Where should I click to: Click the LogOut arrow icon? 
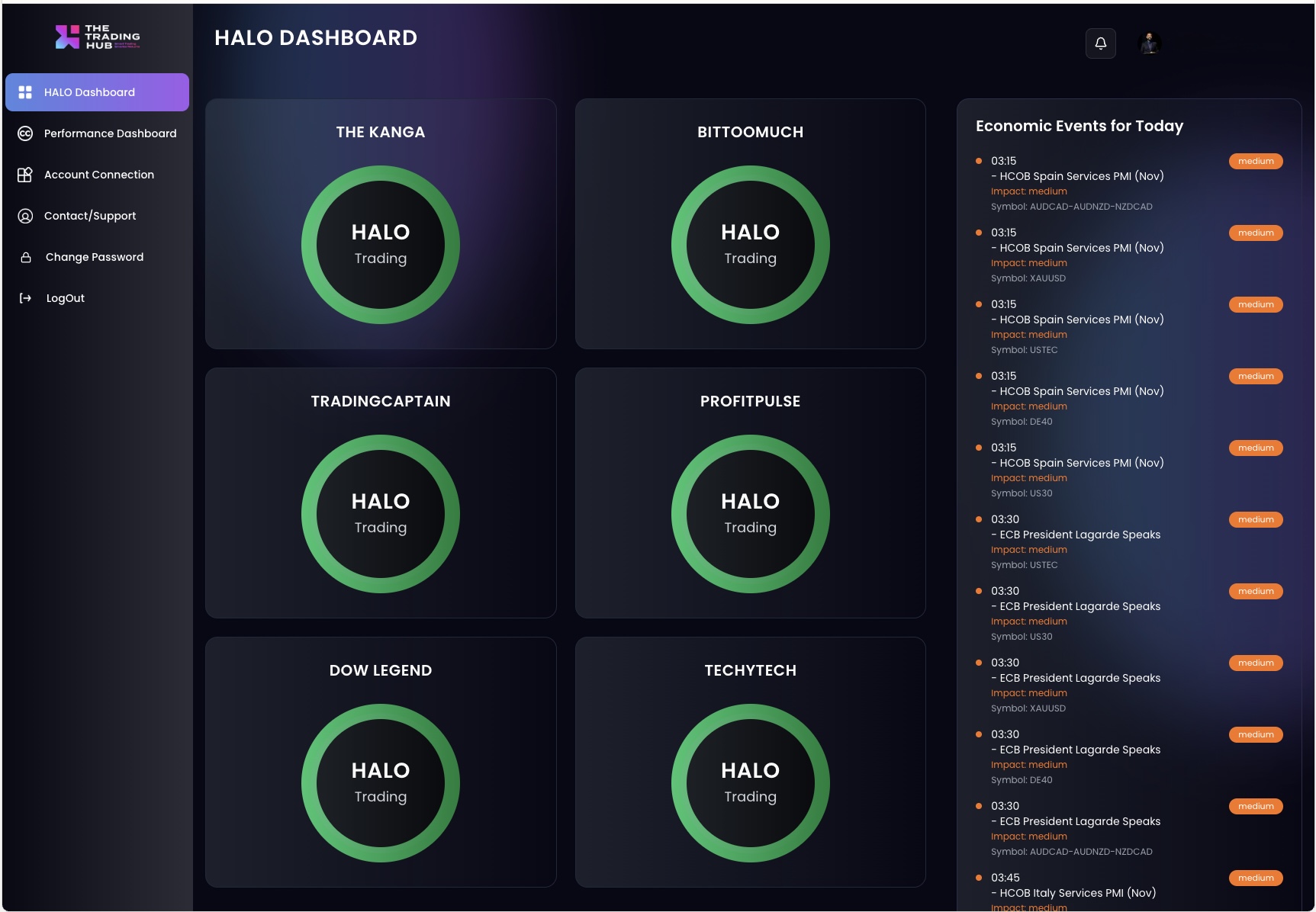point(25,298)
